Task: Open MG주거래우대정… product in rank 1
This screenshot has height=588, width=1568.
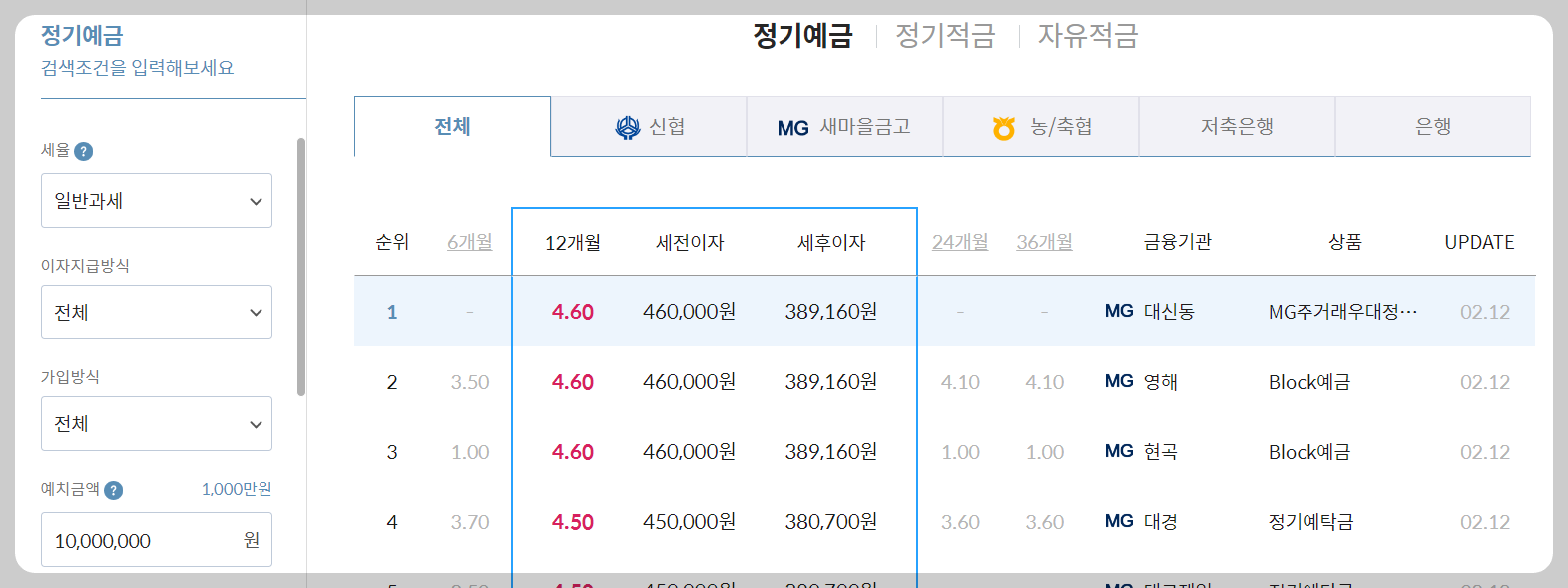Action: coord(1342,312)
